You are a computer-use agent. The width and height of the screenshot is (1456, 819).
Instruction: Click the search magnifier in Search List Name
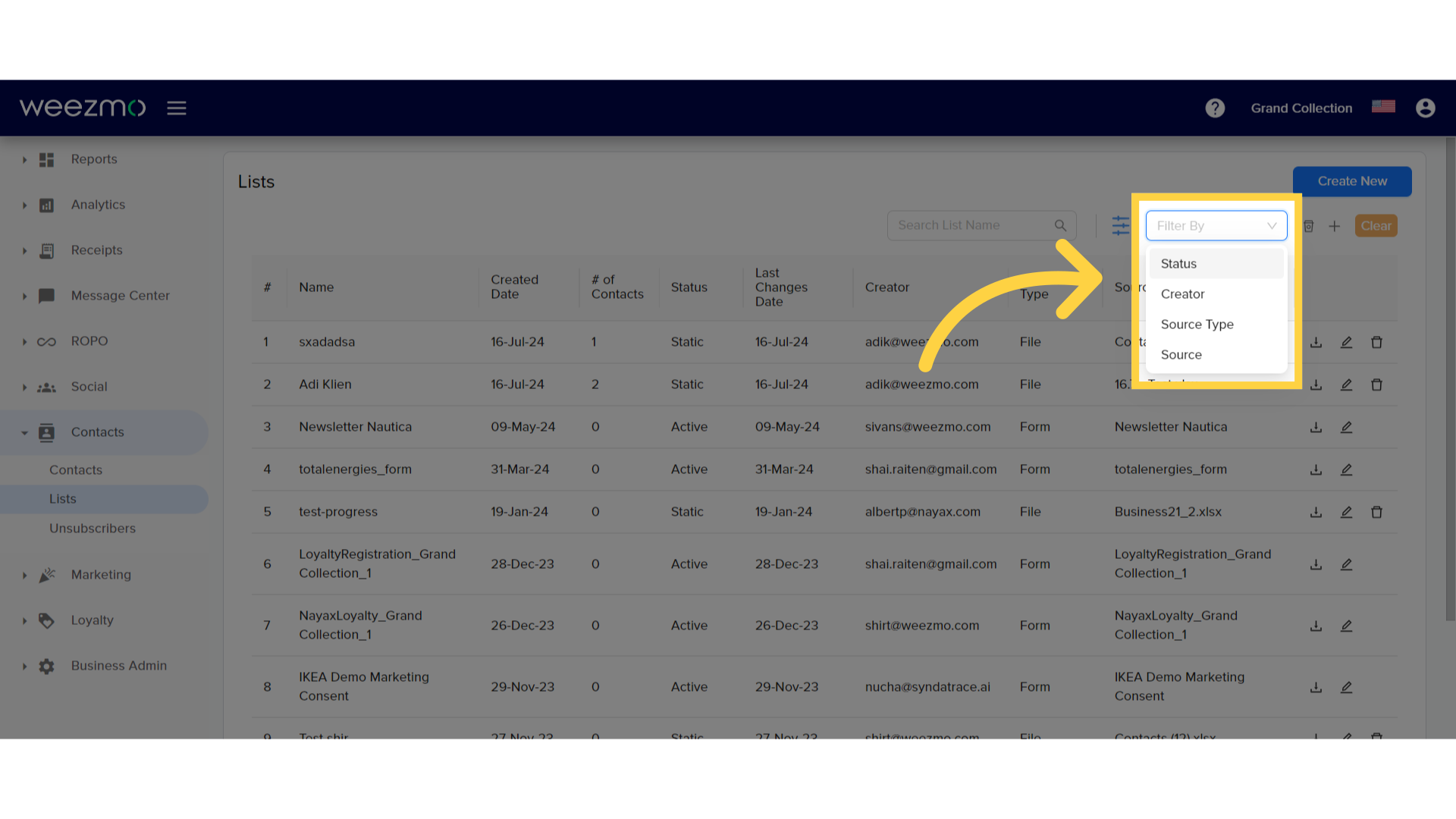[x=1060, y=226]
